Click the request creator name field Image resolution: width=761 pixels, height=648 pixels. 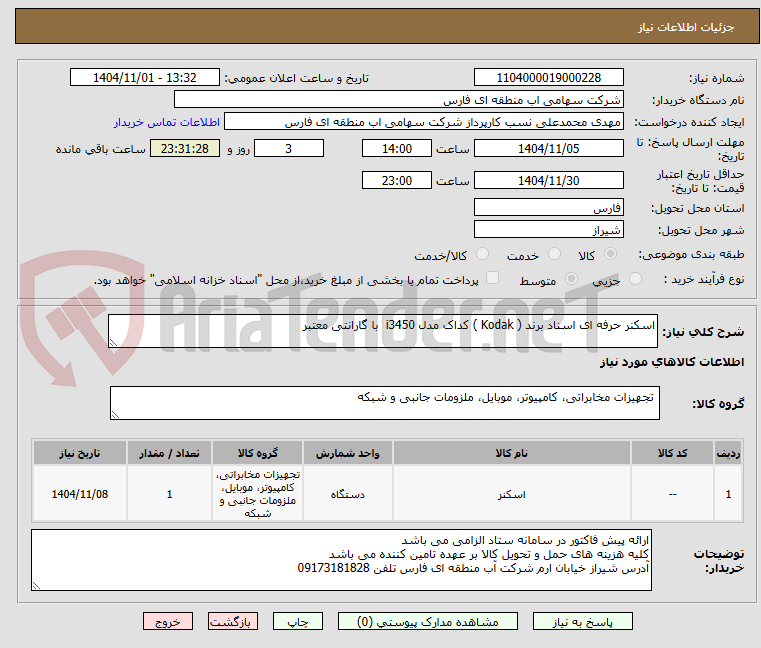coord(424,121)
